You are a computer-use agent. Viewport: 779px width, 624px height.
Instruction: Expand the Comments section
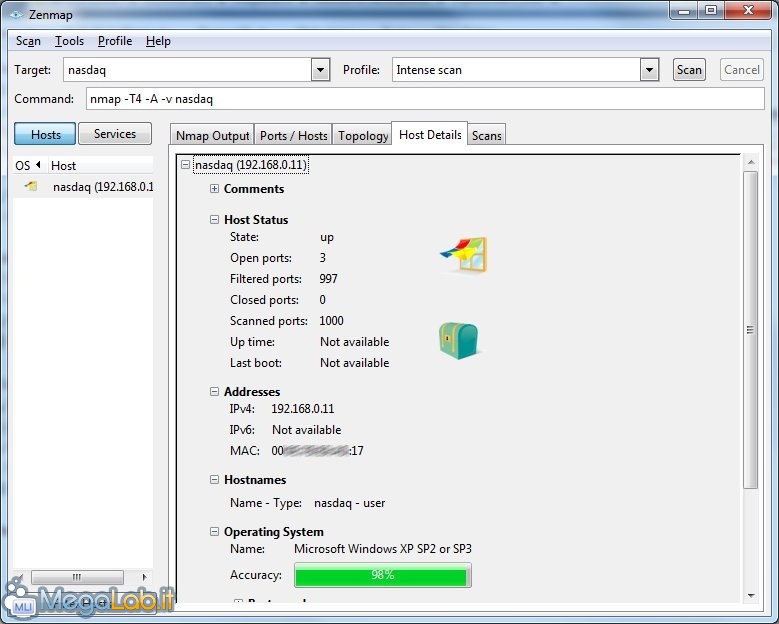[x=214, y=189]
